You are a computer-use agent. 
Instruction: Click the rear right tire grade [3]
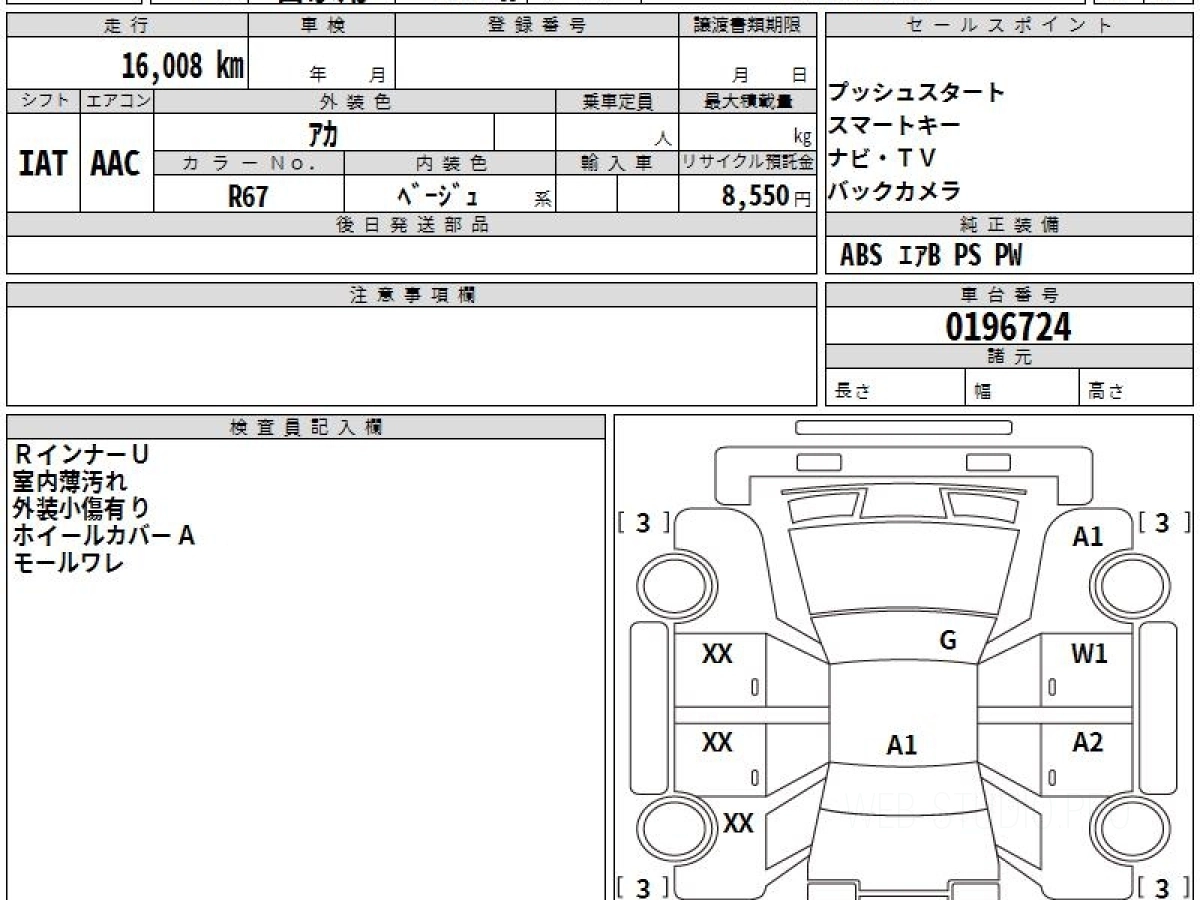point(1162,886)
